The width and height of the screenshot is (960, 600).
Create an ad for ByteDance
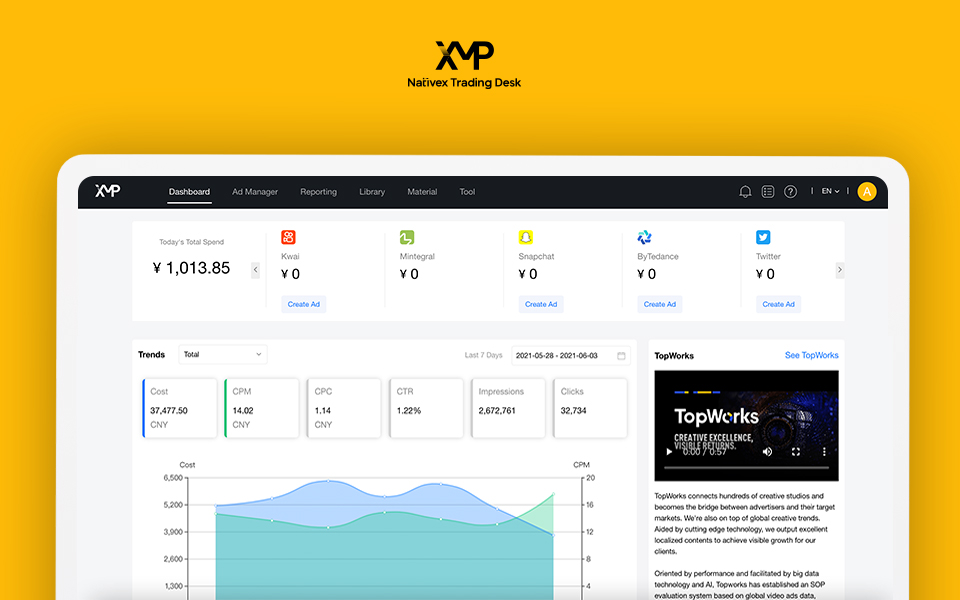coord(660,304)
